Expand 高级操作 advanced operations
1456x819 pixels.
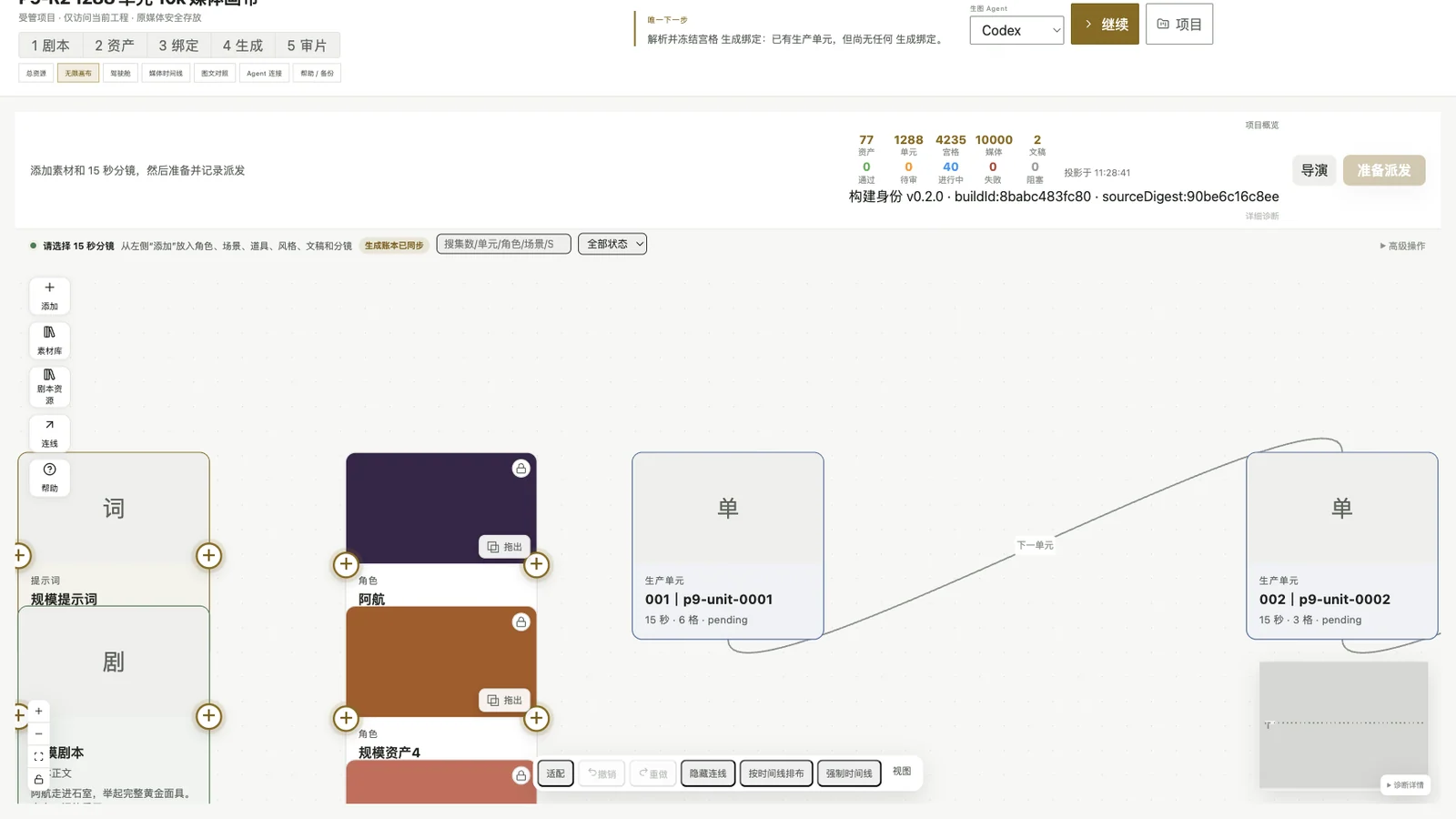point(1402,246)
